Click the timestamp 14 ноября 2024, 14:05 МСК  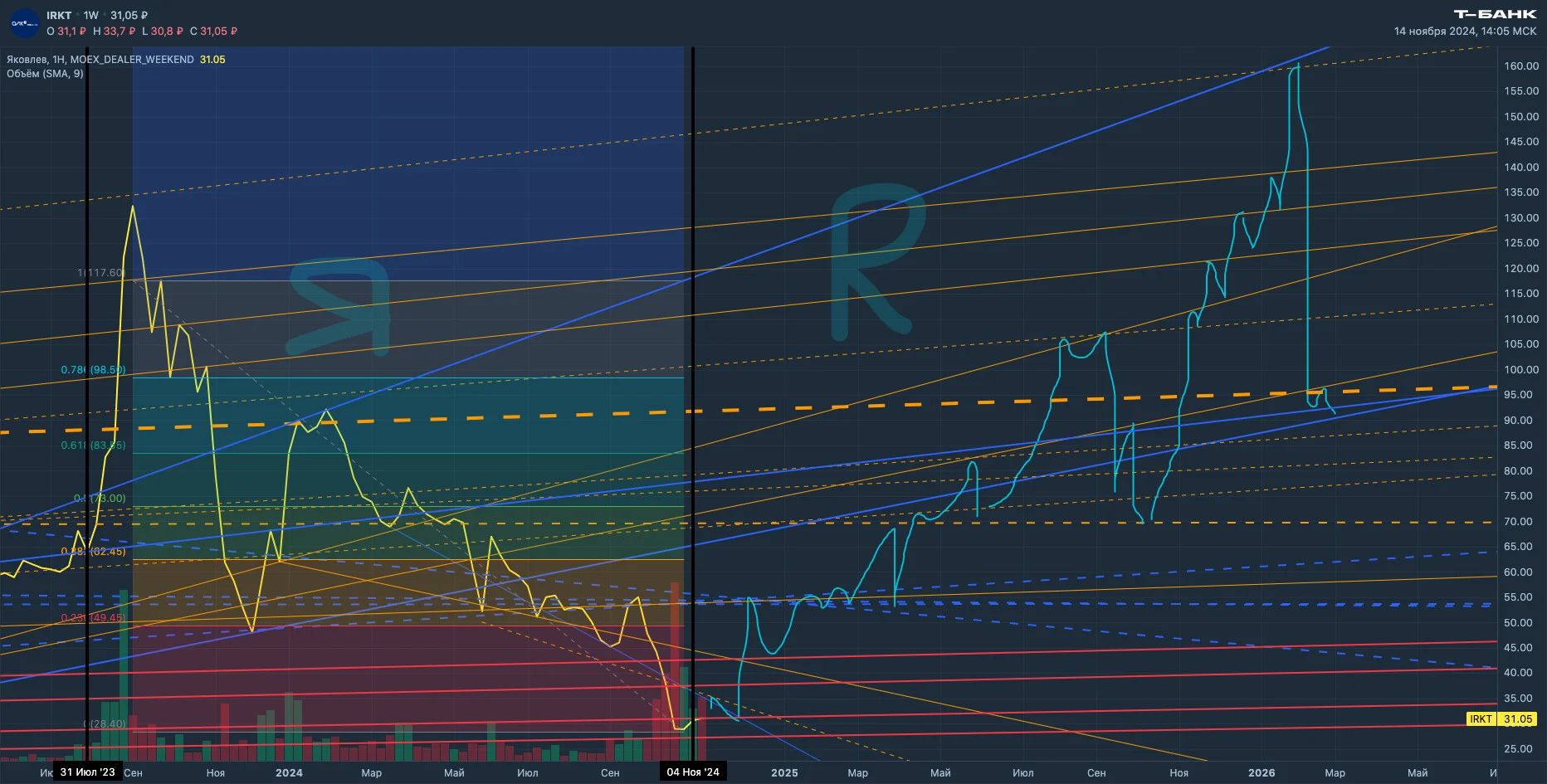click(x=1465, y=31)
